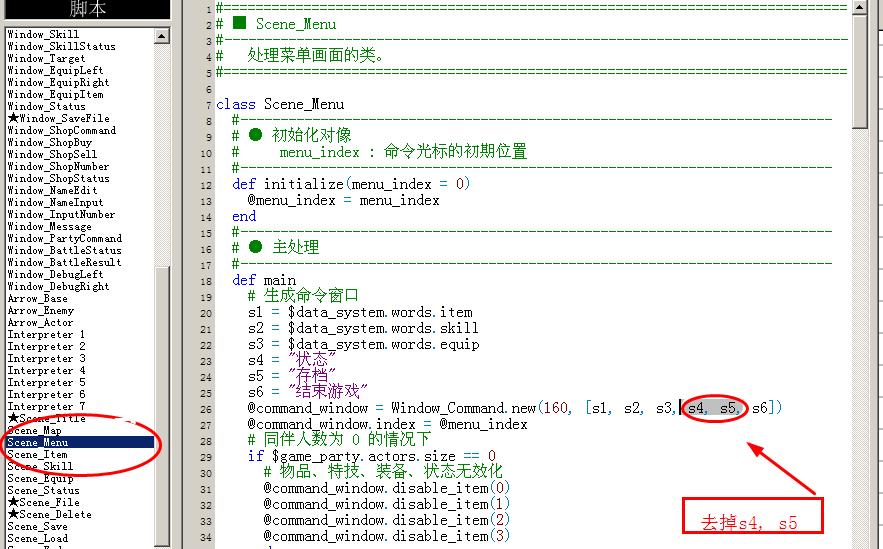Click the s1 = $data_system.words.item line
This screenshot has height=549, width=883.
tap(360, 312)
